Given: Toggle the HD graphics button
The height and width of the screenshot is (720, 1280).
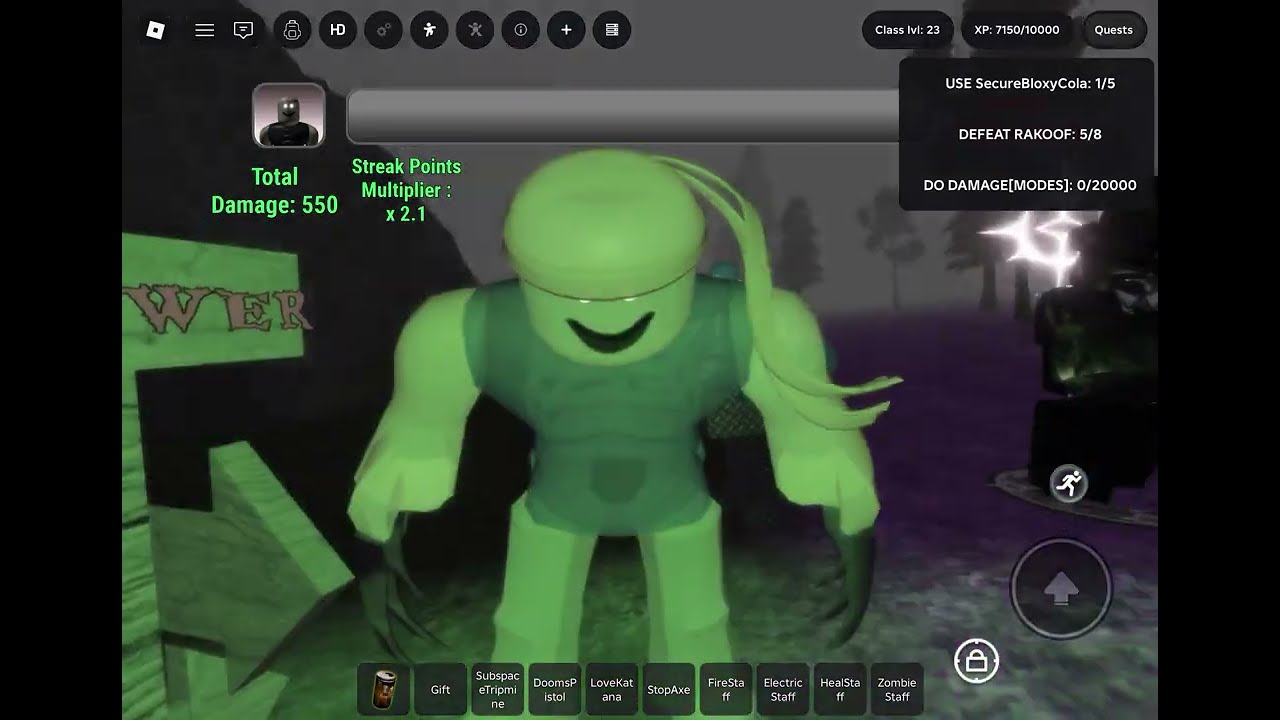Looking at the screenshot, I should click(x=338, y=30).
